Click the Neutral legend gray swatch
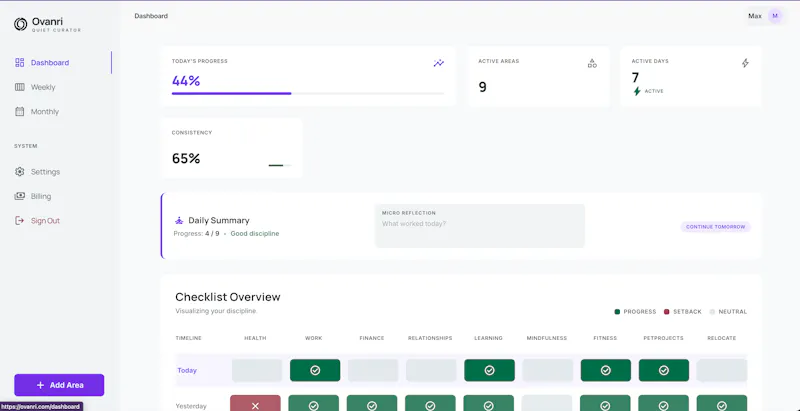This screenshot has height=411, width=800. point(712,312)
